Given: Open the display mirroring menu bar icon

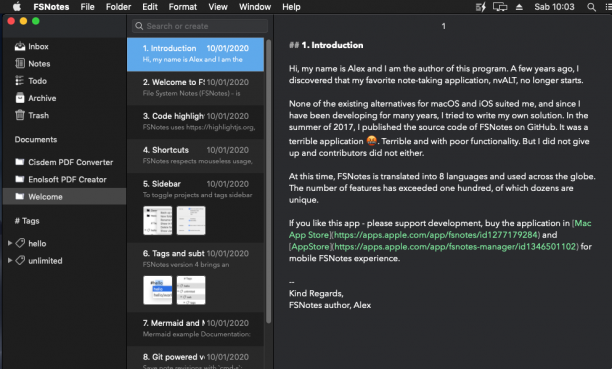Looking at the screenshot, I should 500,7.
